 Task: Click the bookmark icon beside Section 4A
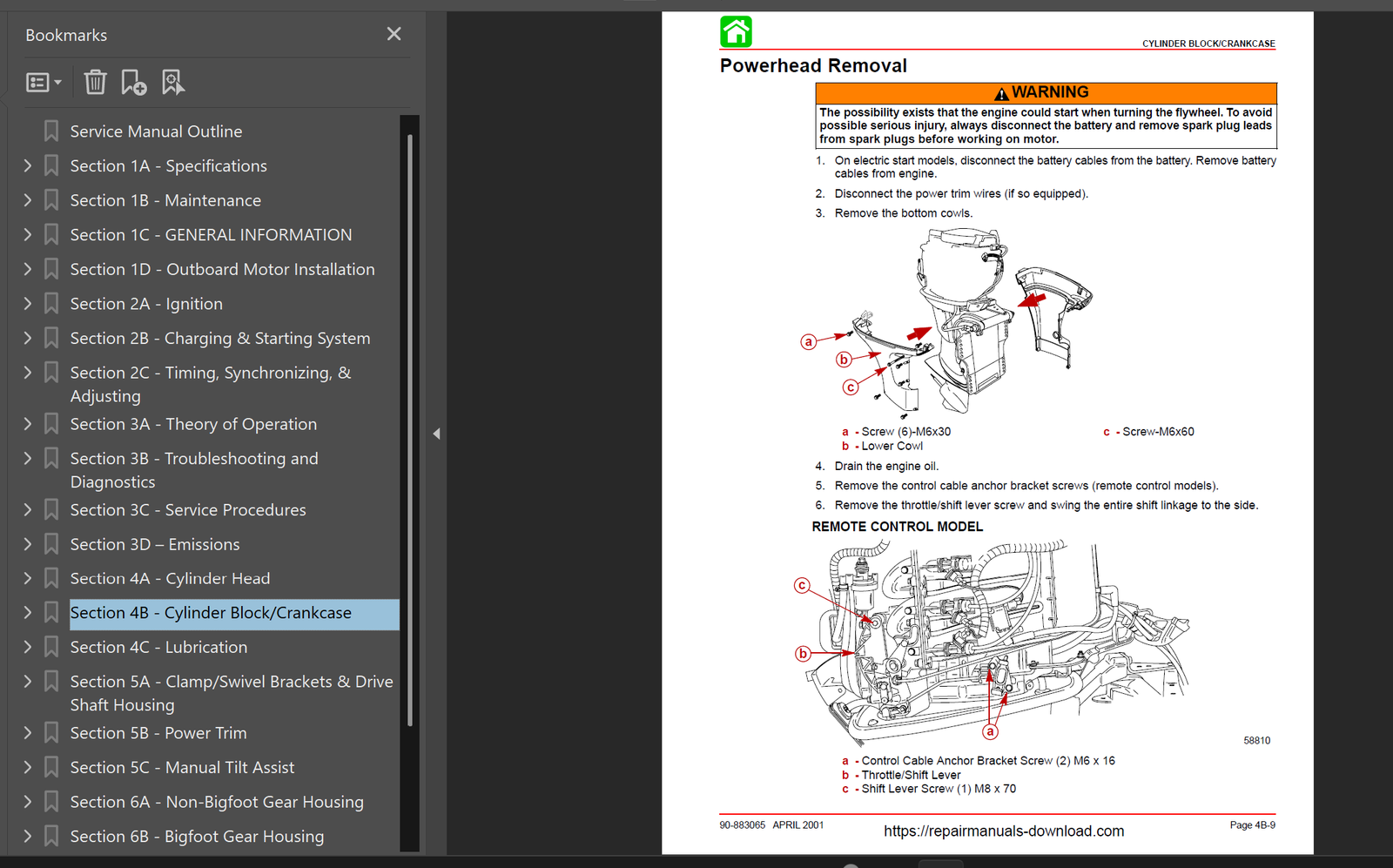coord(51,578)
